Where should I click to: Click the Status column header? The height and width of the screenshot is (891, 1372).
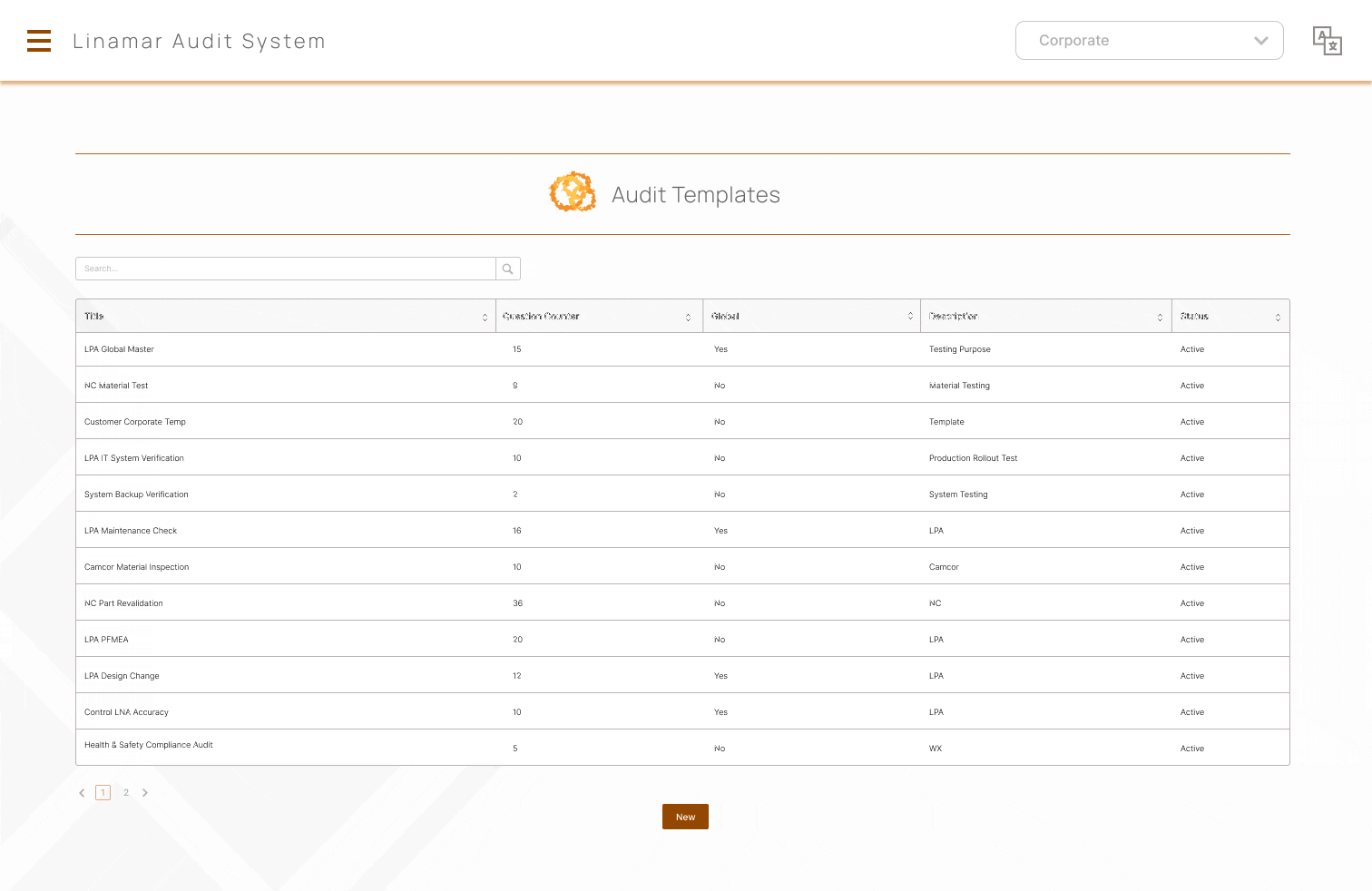(1230, 316)
